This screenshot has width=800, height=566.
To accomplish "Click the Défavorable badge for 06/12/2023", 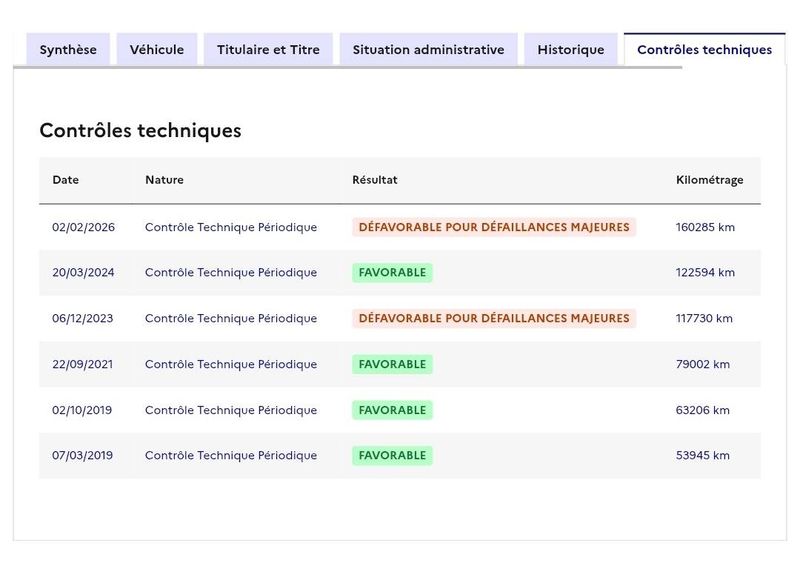I will click(x=494, y=318).
